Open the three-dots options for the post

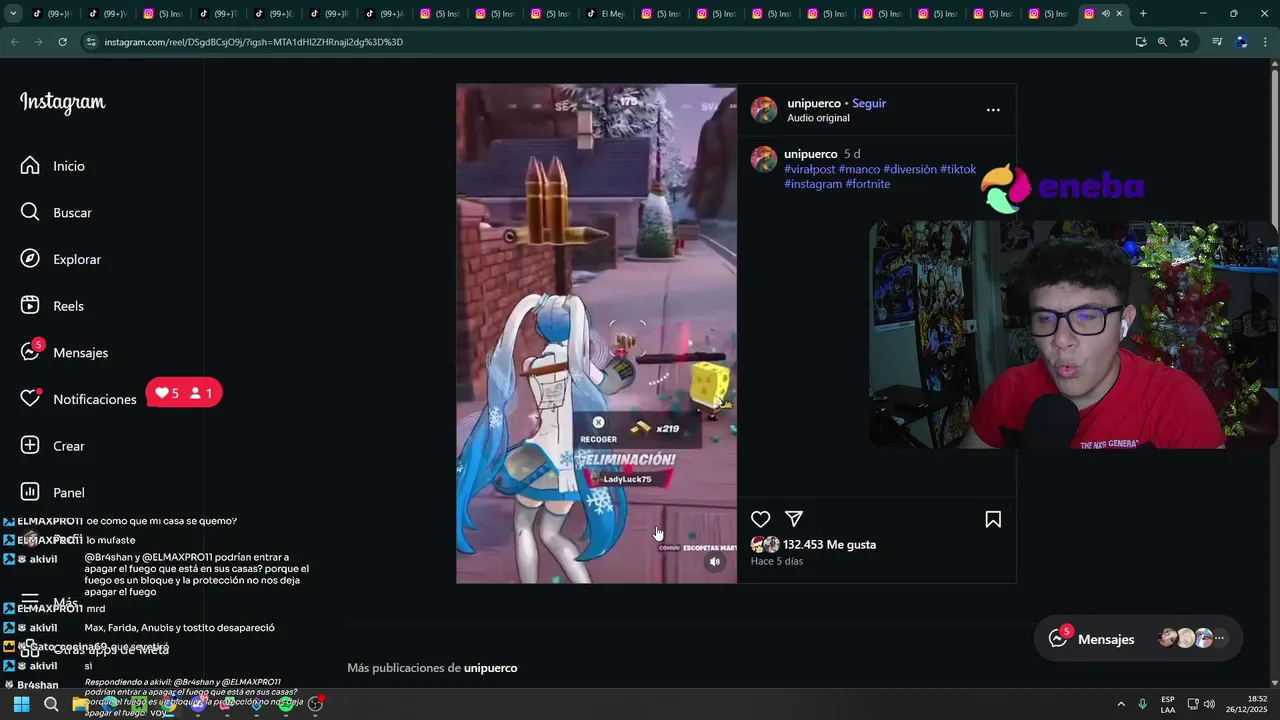coord(993,110)
